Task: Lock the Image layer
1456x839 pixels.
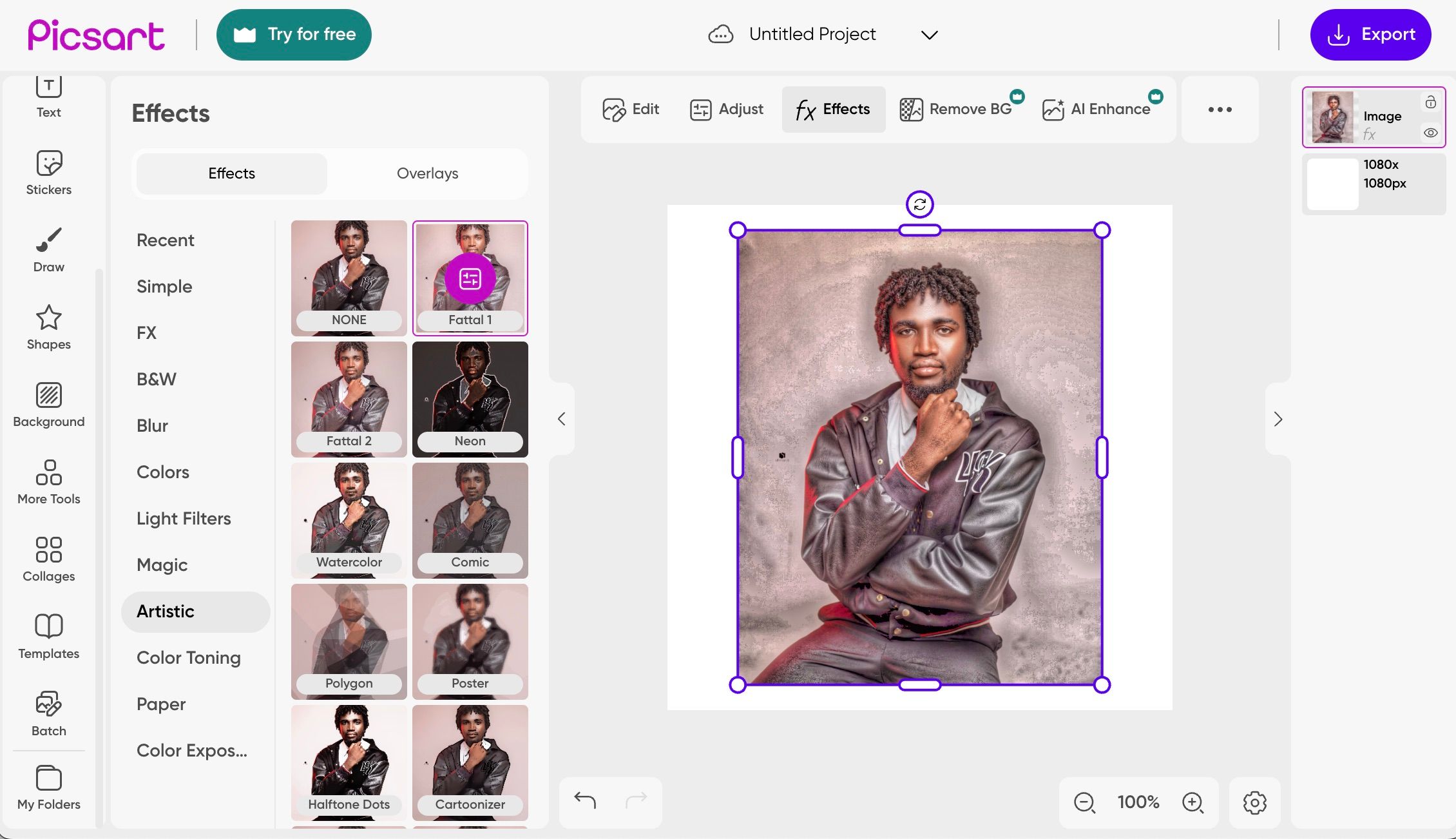Action: pos(1430,102)
